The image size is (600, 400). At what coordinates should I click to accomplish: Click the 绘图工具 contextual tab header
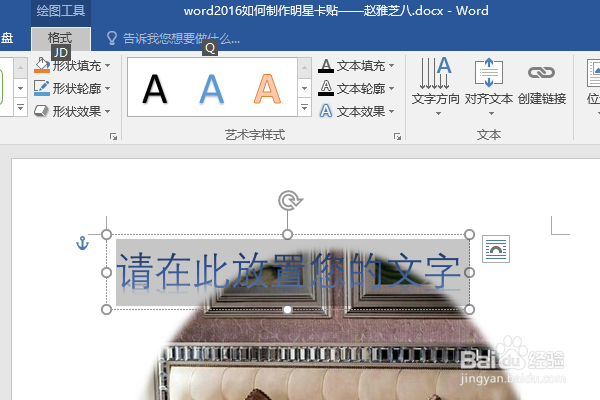tap(61, 11)
